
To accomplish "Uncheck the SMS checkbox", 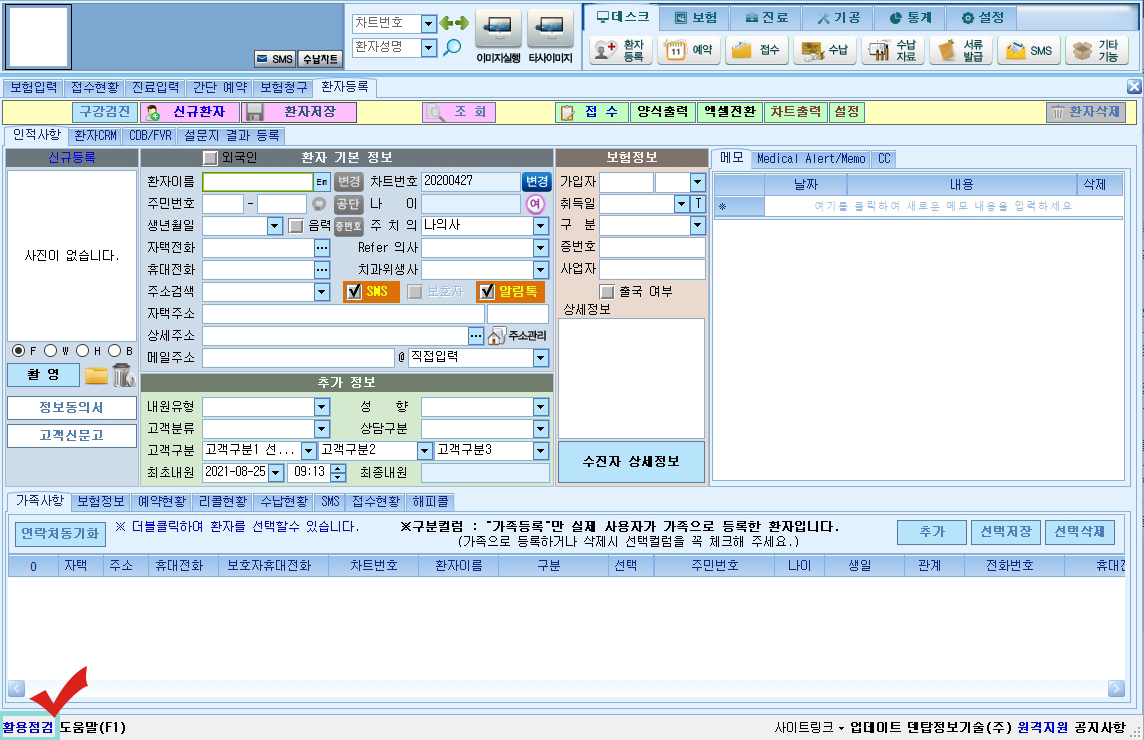I will click(x=354, y=292).
